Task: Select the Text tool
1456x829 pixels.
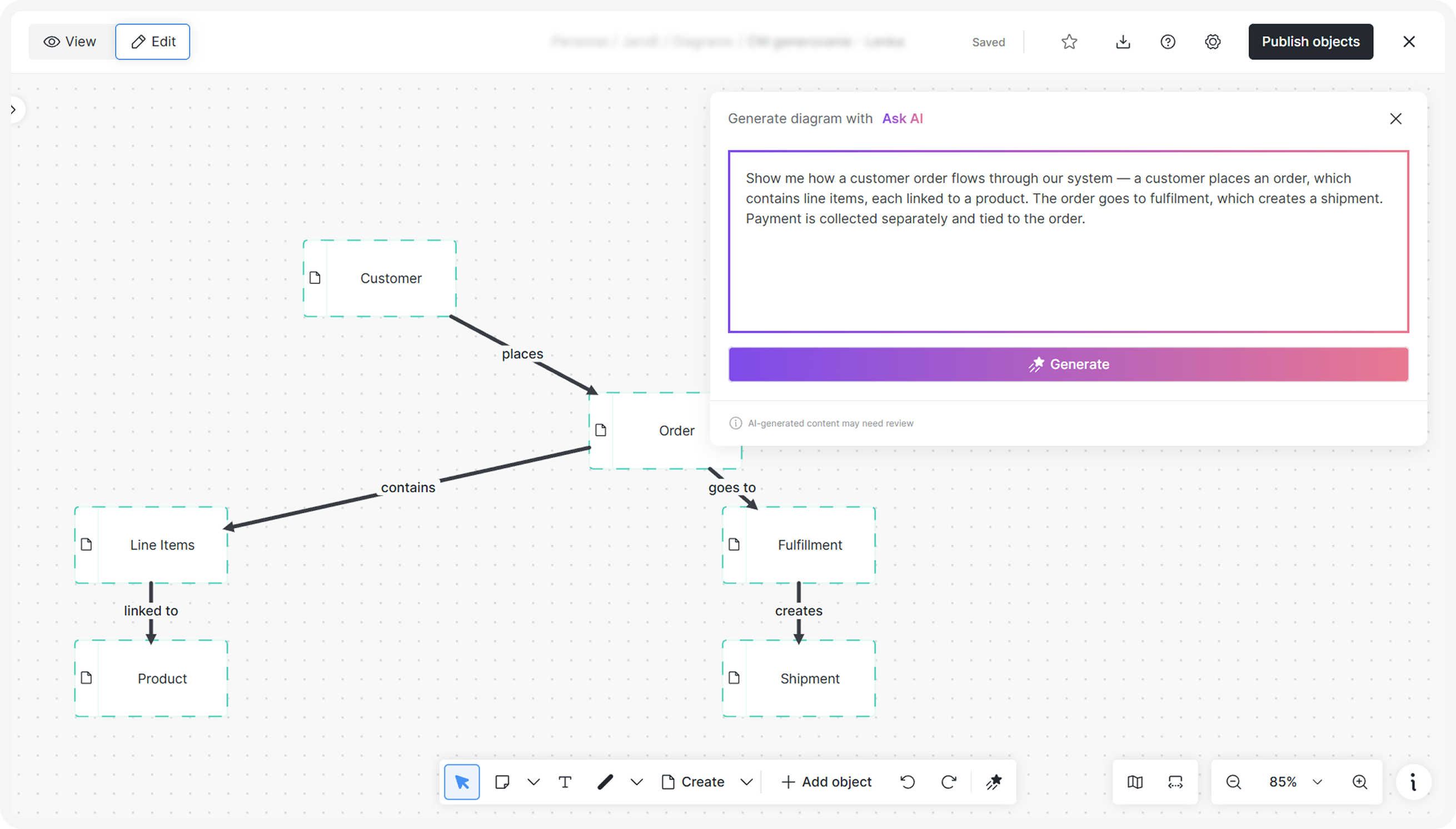Action: 565,782
